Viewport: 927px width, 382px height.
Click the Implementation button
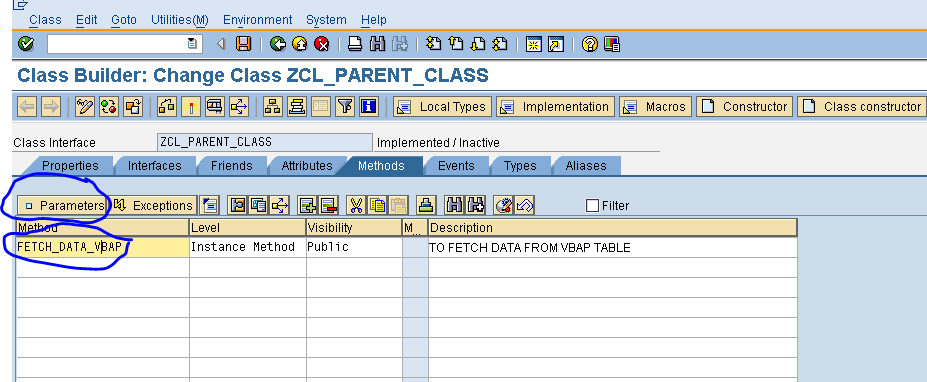(x=556, y=106)
